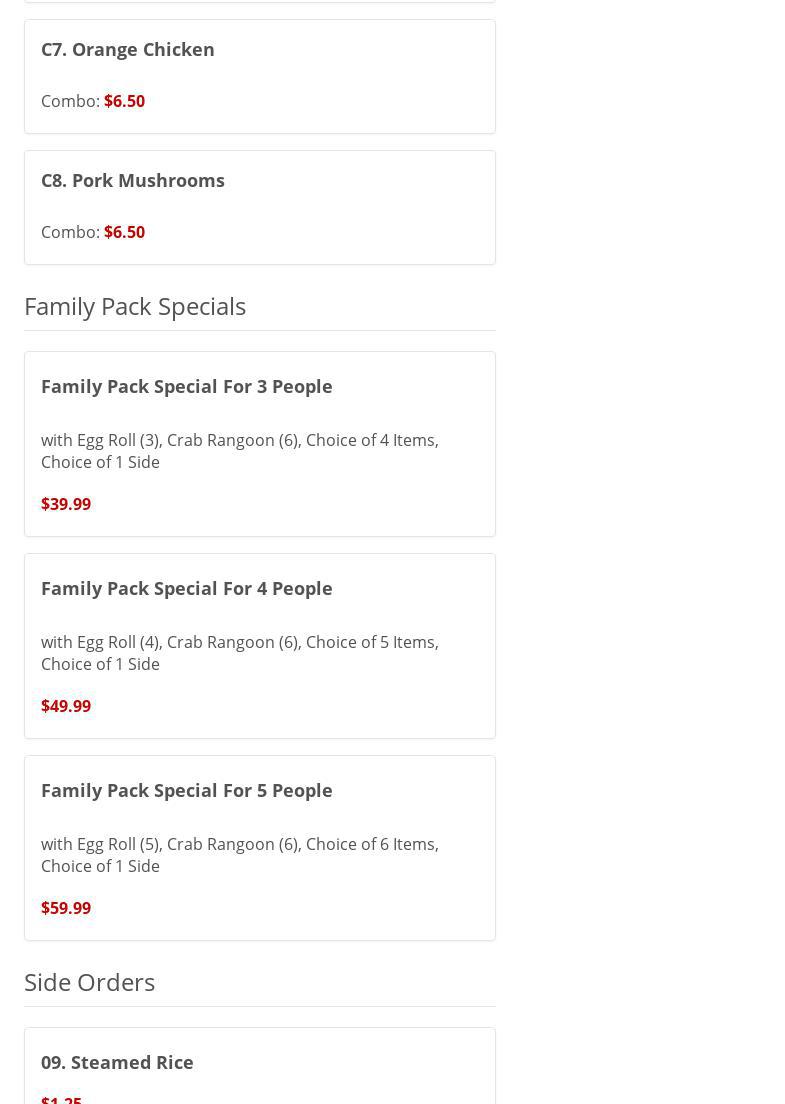Click the description mentioning Egg Roll (4)
The width and height of the screenshot is (785, 1104).
[x=239, y=653]
